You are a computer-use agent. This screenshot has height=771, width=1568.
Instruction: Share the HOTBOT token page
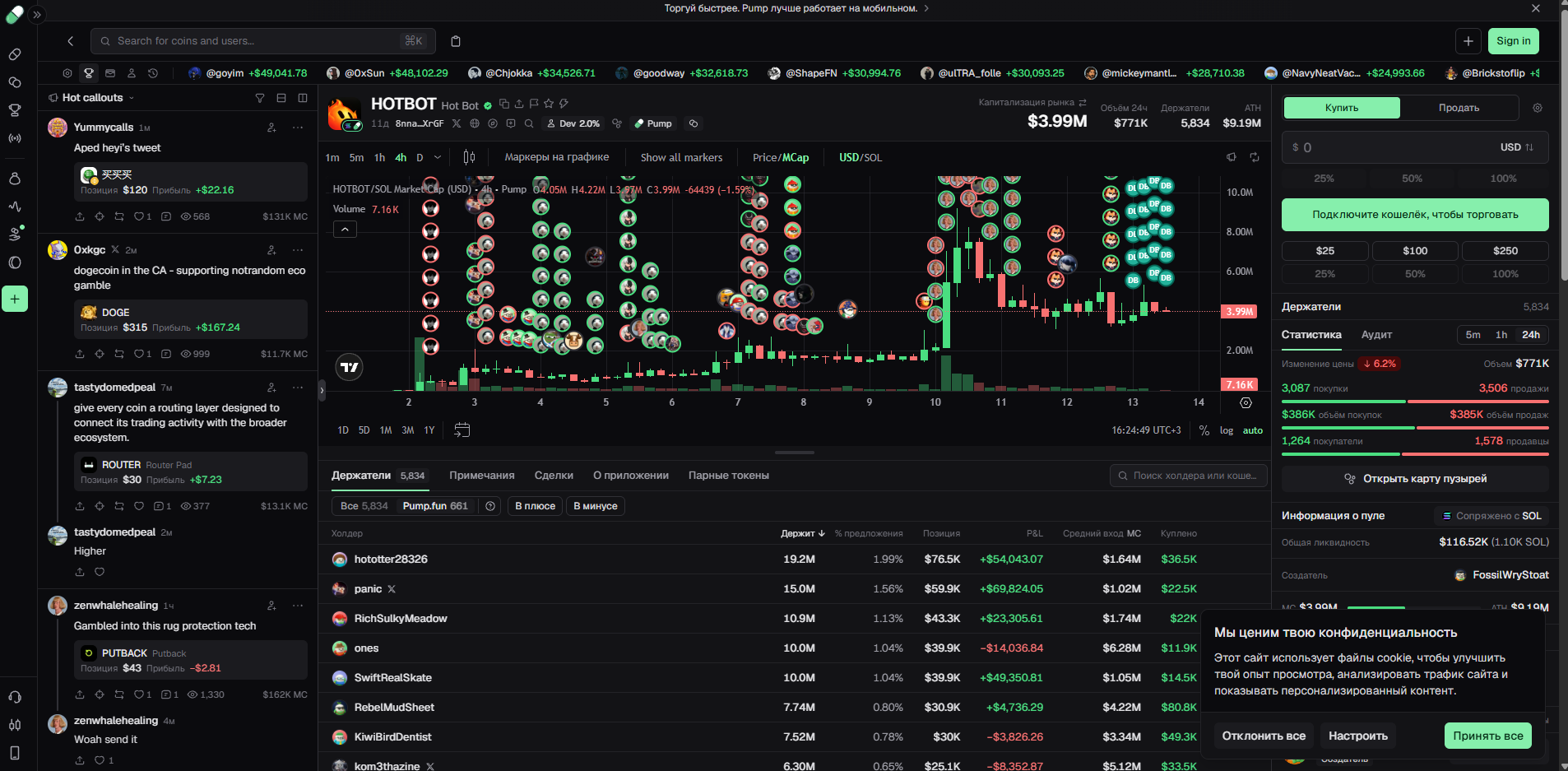519,104
